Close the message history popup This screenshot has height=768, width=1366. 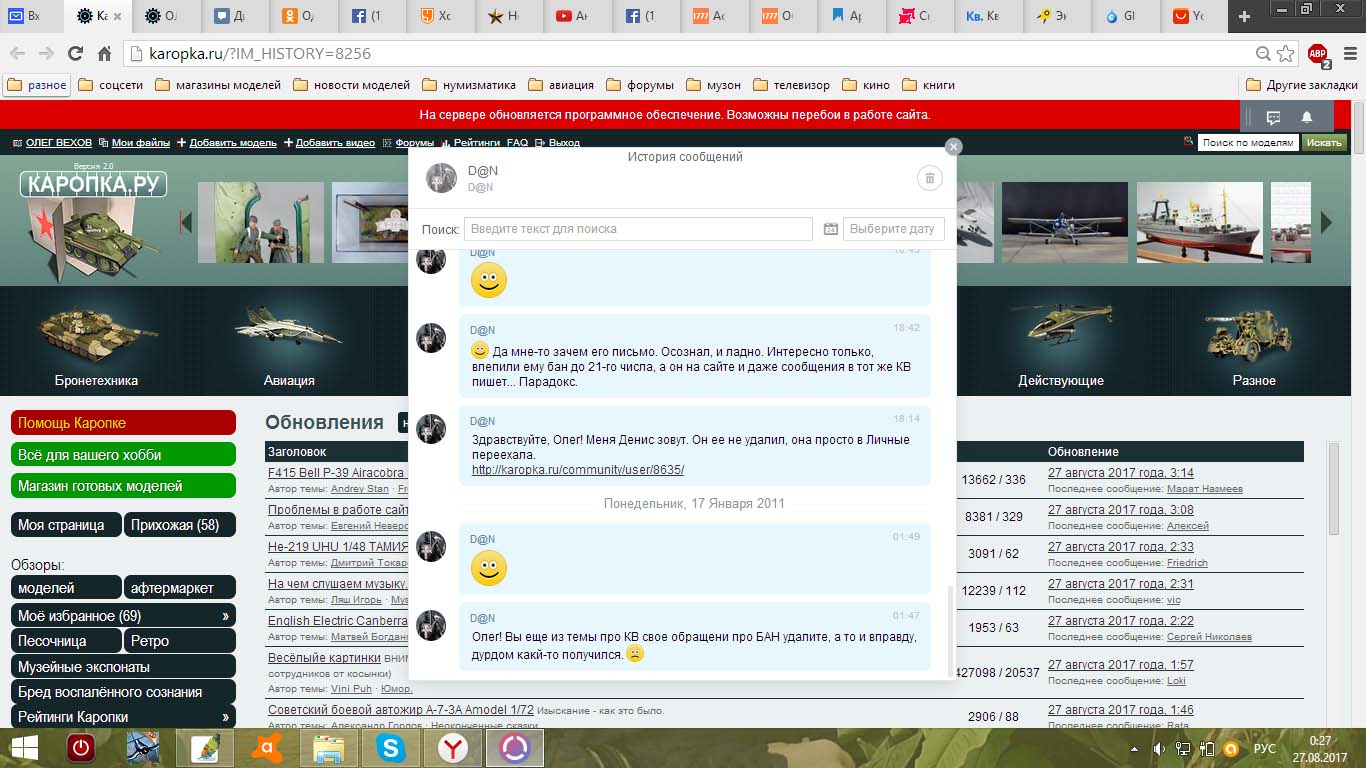point(953,146)
